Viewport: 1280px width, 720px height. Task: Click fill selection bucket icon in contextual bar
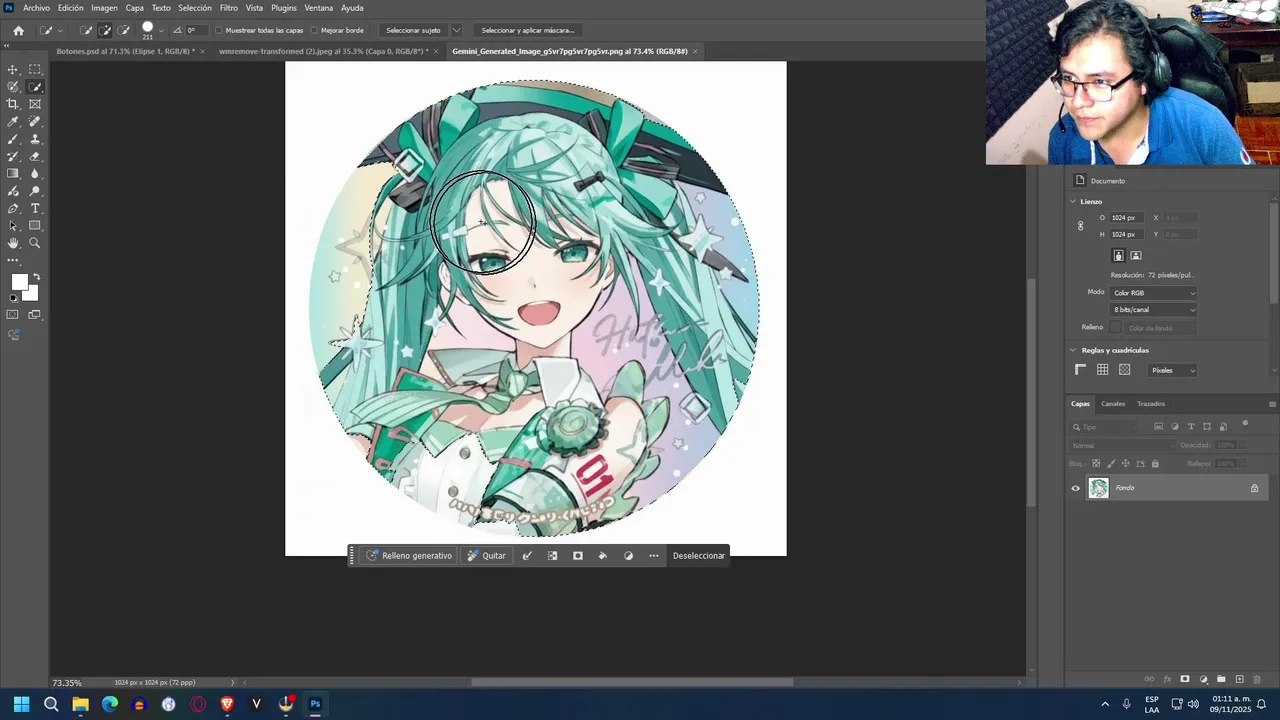click(602, 556)
